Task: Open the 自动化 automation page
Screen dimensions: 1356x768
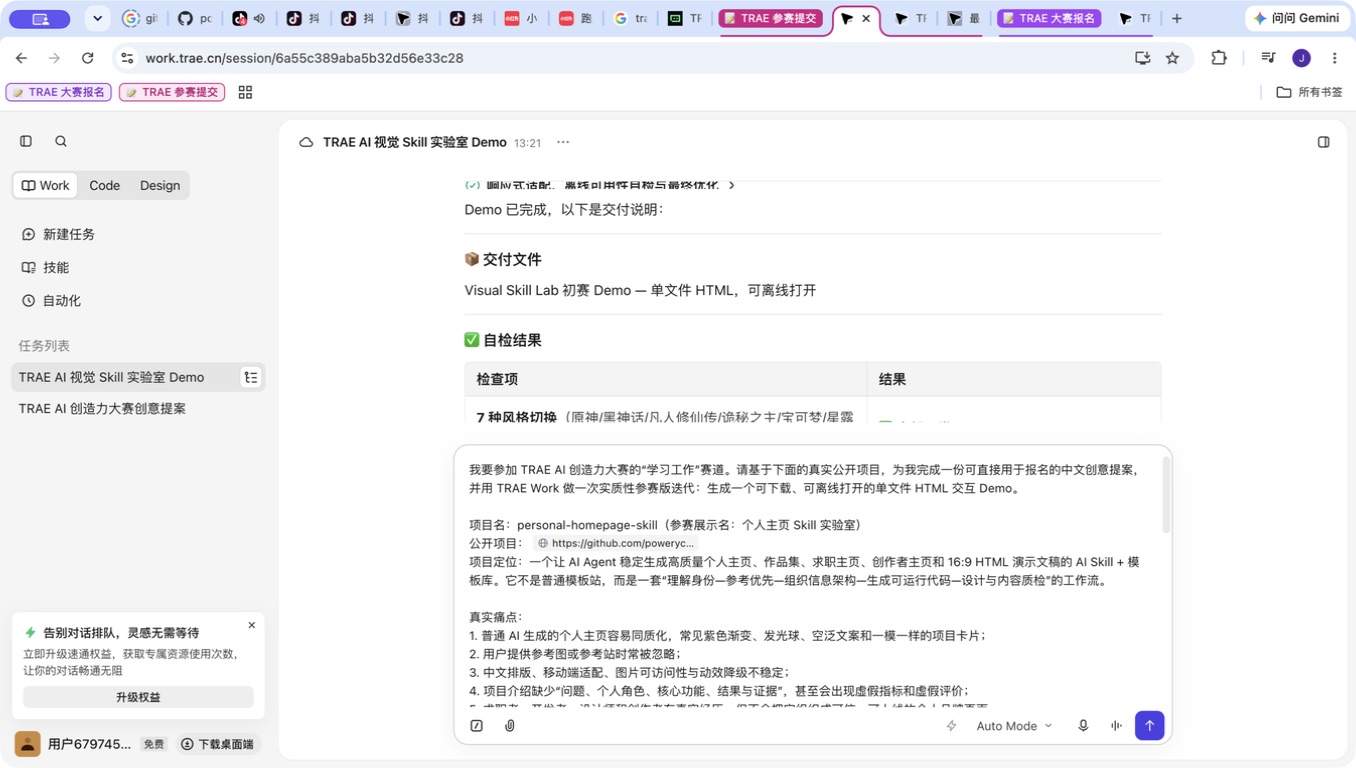Action: (x=52, y=300)
